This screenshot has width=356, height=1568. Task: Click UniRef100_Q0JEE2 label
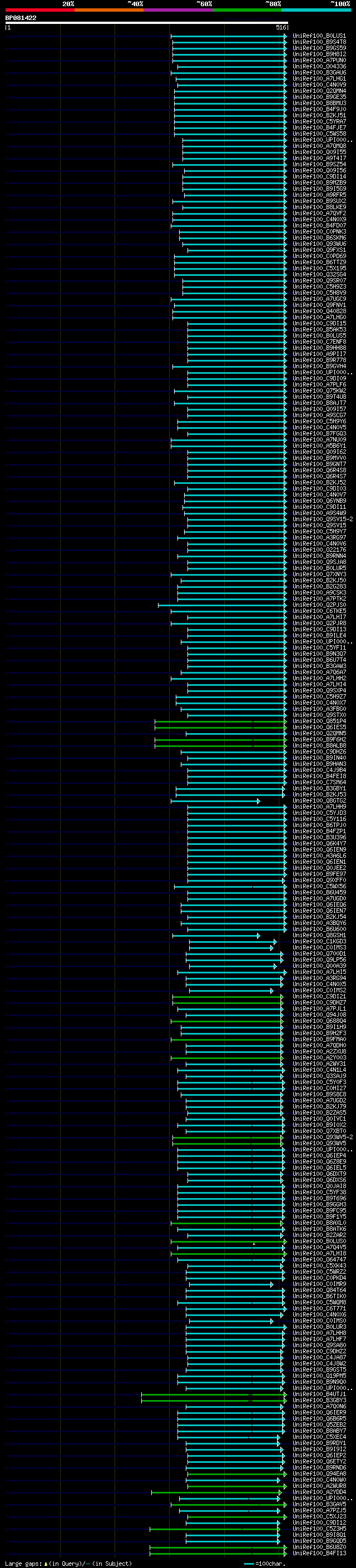click(x=319, y=868)
